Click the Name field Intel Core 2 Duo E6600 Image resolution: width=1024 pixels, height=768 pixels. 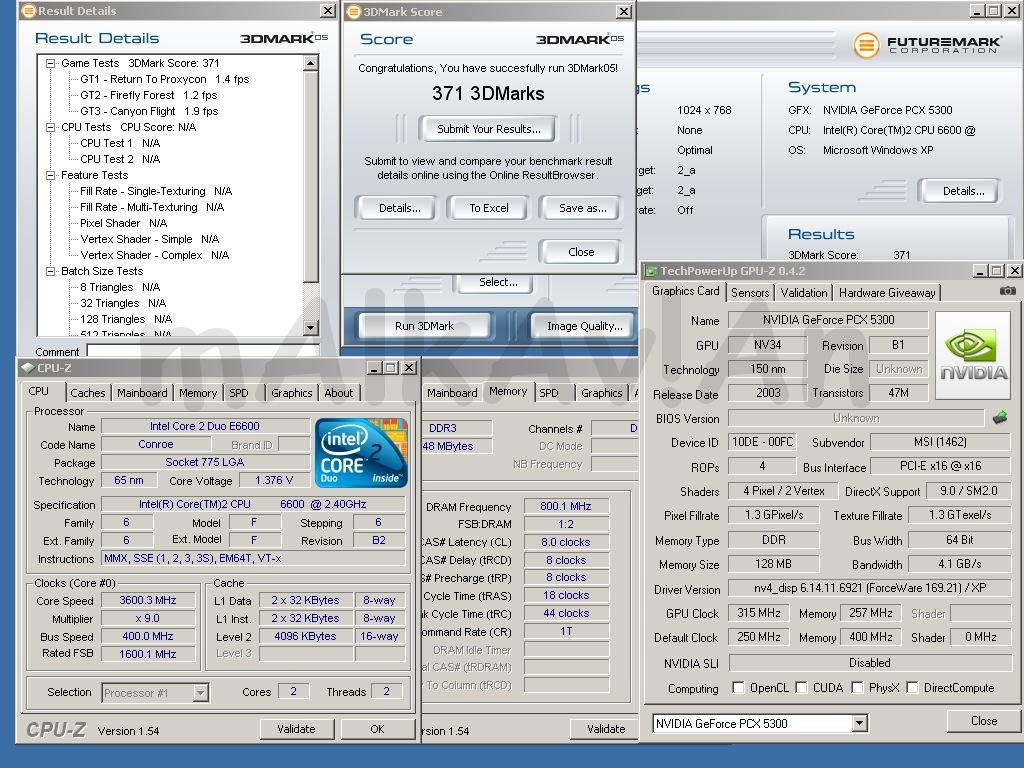(x=205, y=426)
